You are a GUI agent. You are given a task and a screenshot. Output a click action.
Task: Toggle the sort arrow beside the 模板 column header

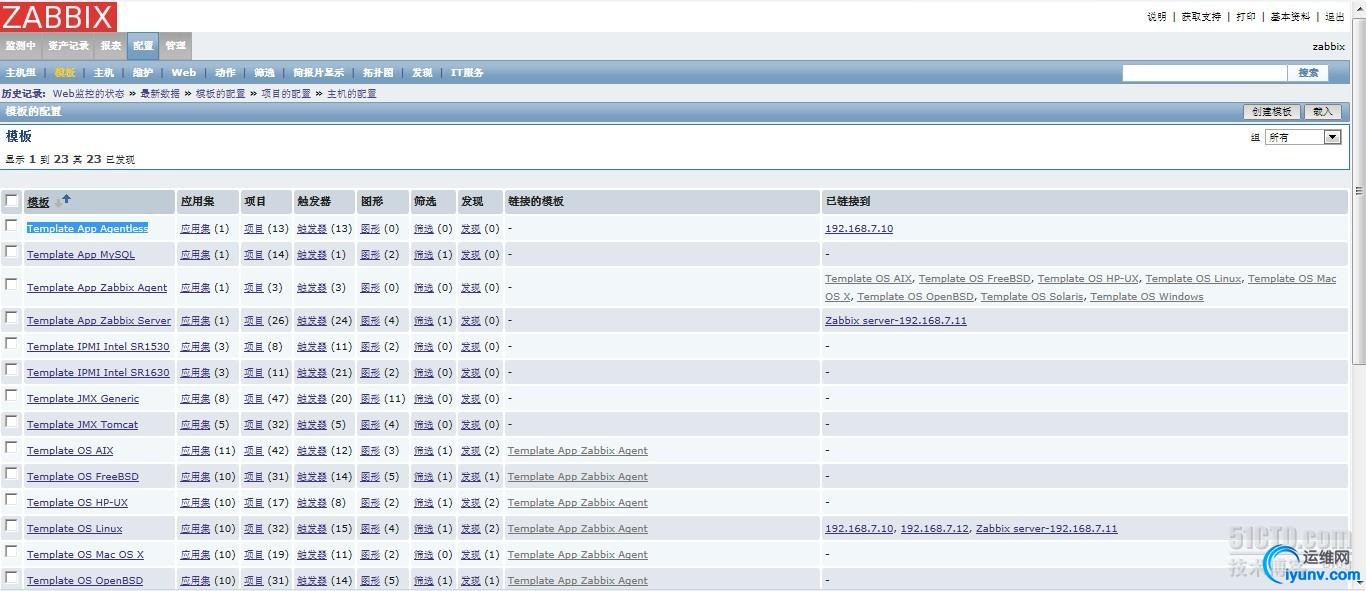[66, 200]
